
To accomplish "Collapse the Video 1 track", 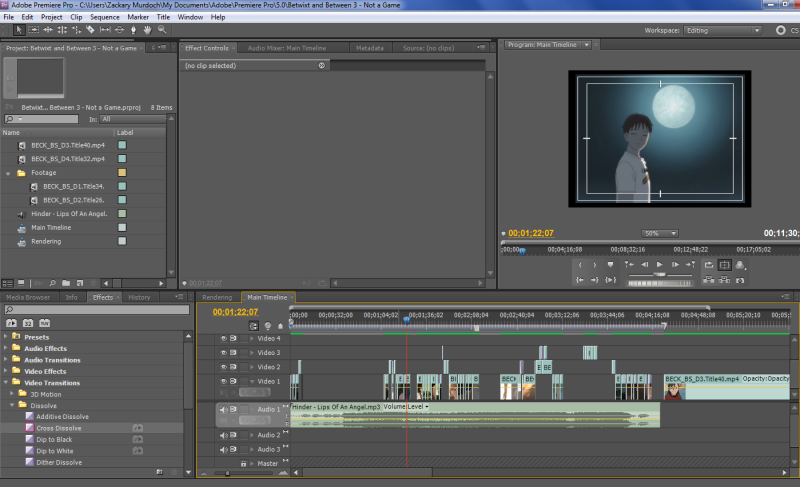I will coord(252,381).
